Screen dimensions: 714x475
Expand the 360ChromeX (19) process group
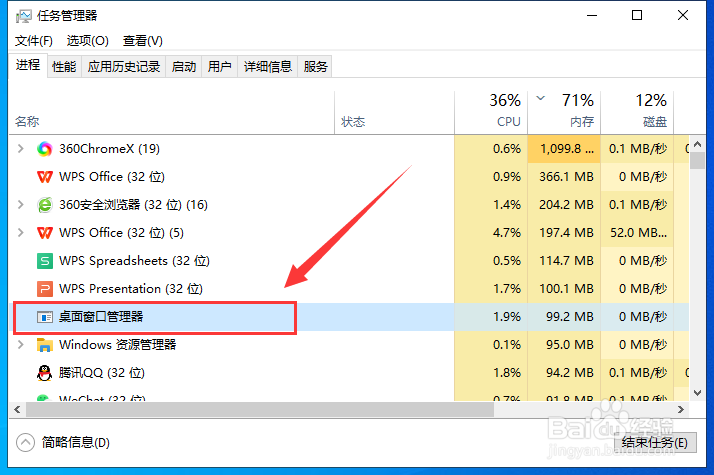(x=20, y=148)
